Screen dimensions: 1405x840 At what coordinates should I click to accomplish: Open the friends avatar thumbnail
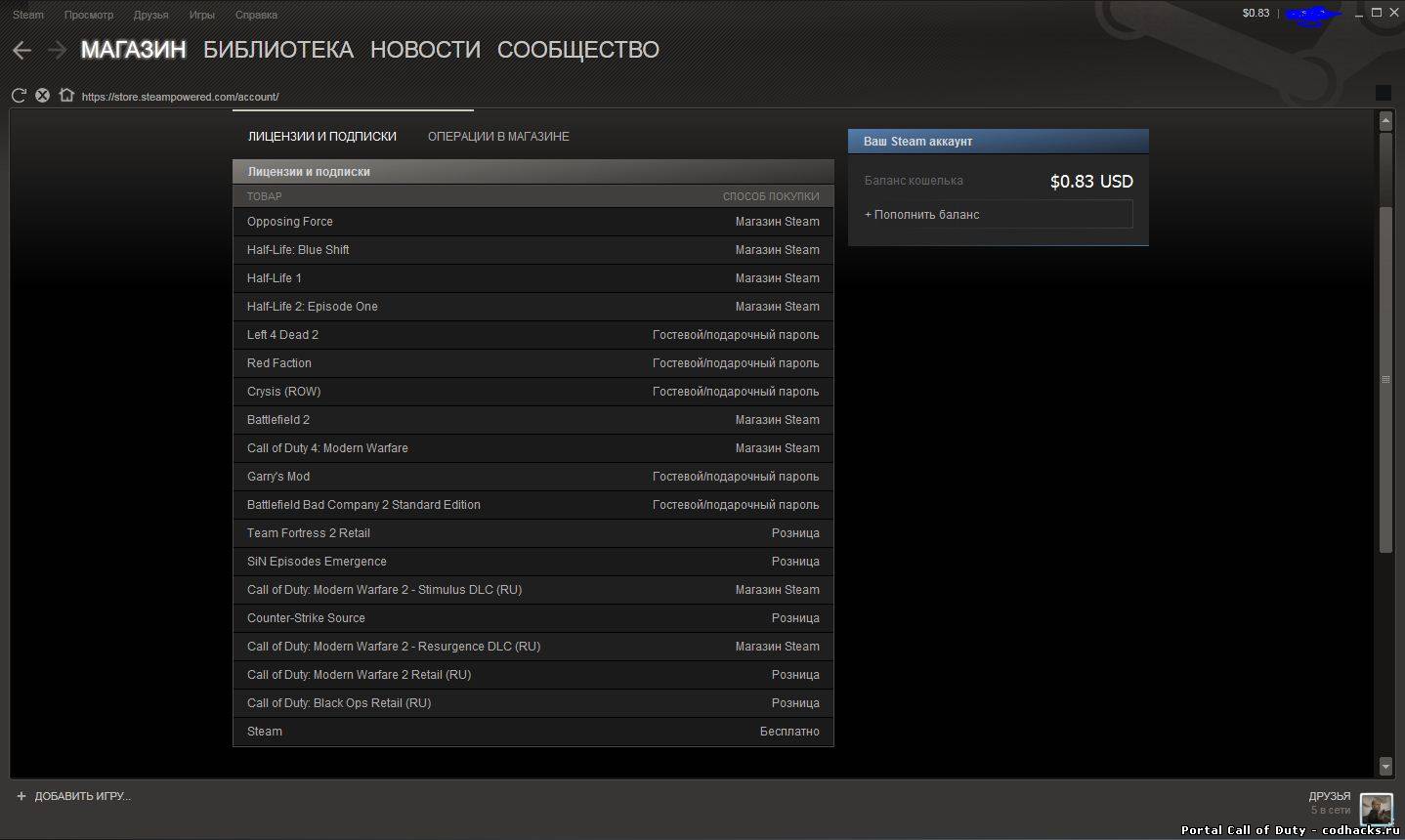pos(1377,810)
